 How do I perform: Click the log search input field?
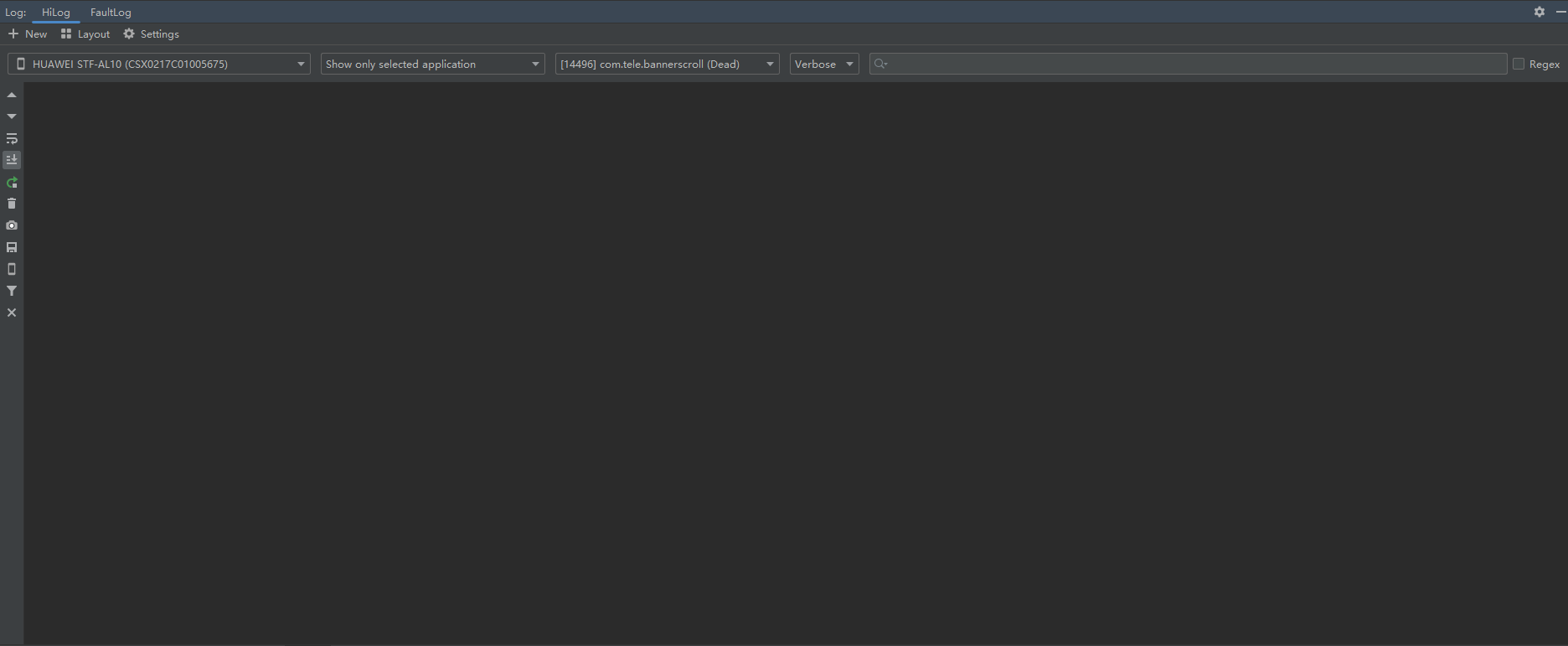[x=1189, y=64]
